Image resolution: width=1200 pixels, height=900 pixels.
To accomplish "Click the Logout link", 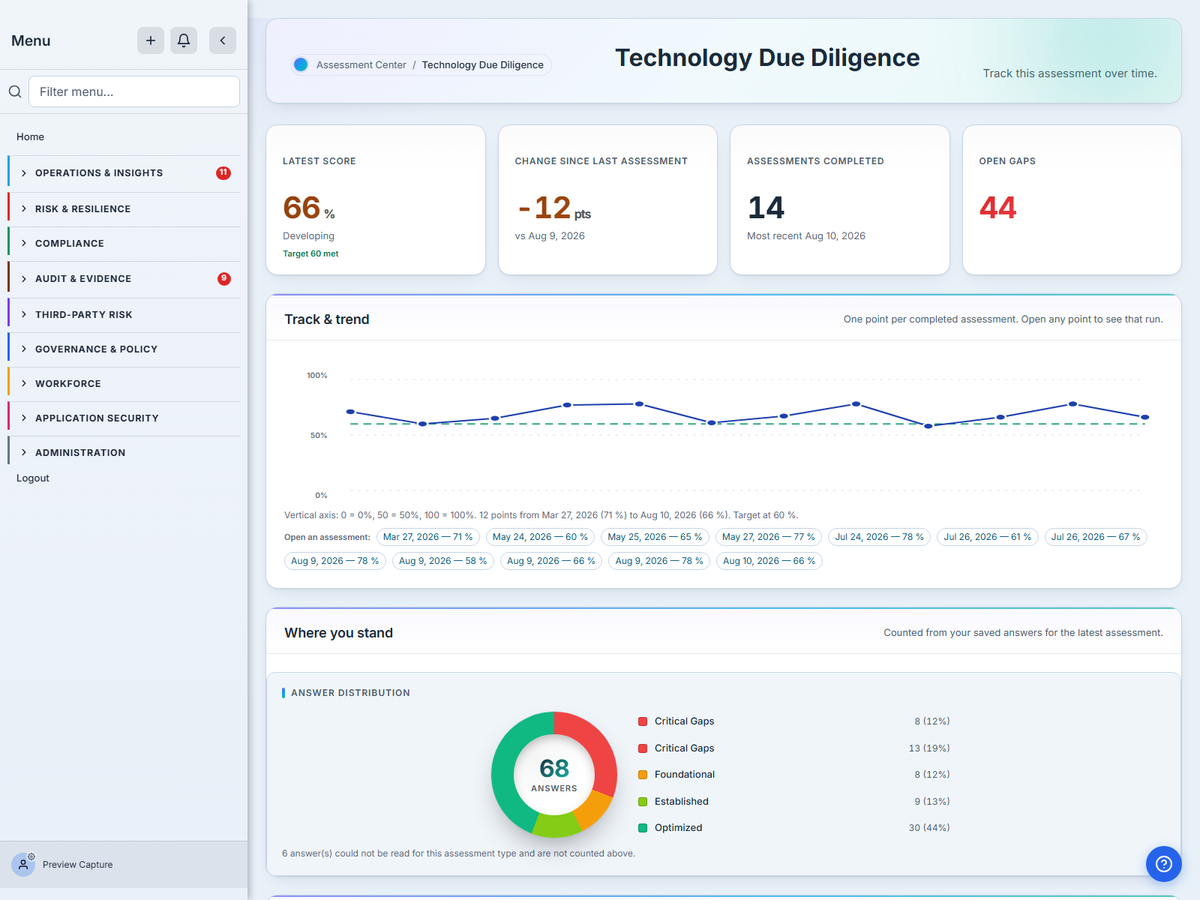I will tap(33, 478).
